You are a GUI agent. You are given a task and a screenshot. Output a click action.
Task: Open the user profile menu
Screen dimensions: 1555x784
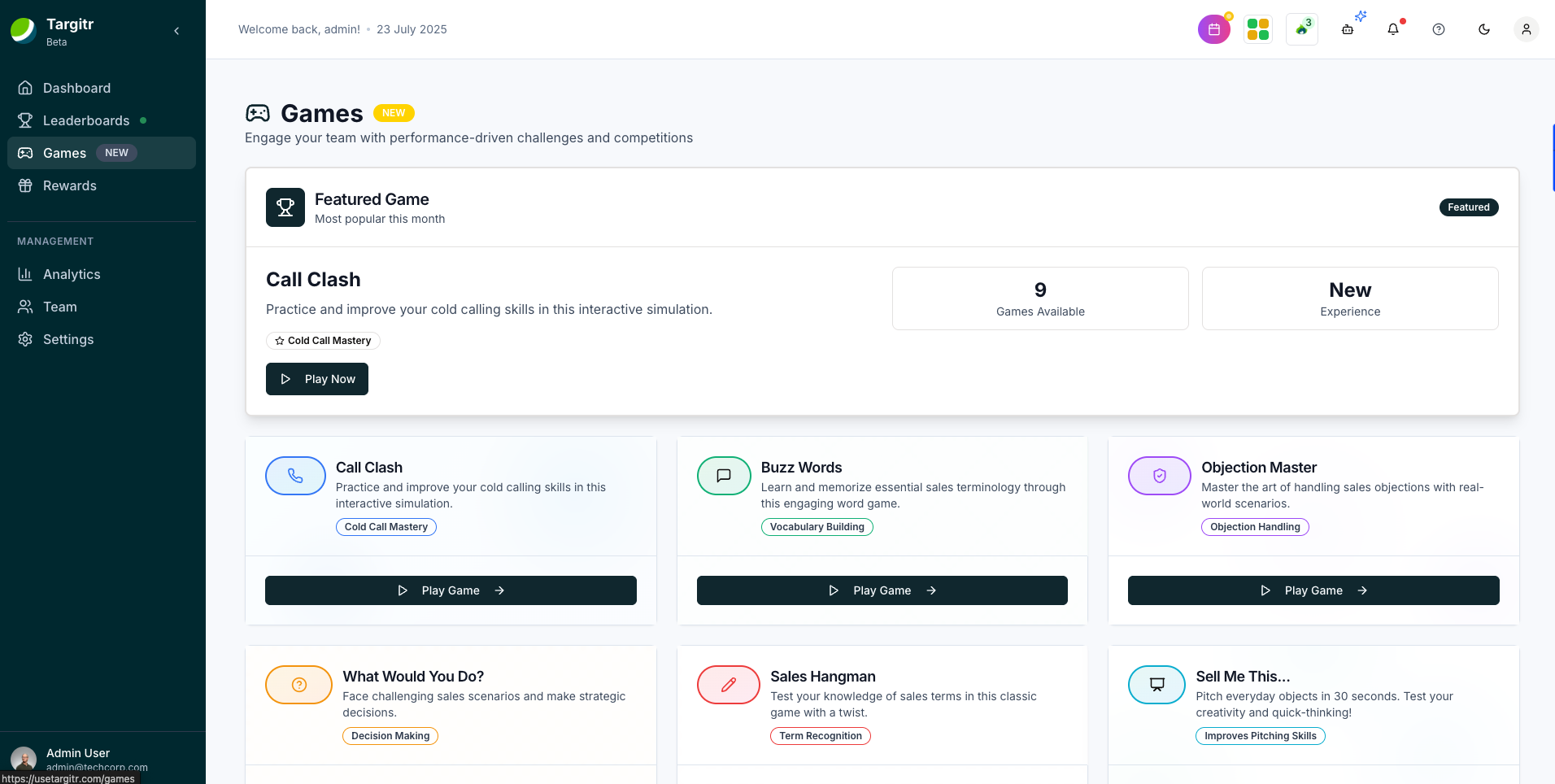pyautogui.click(x=1527, y=29)
